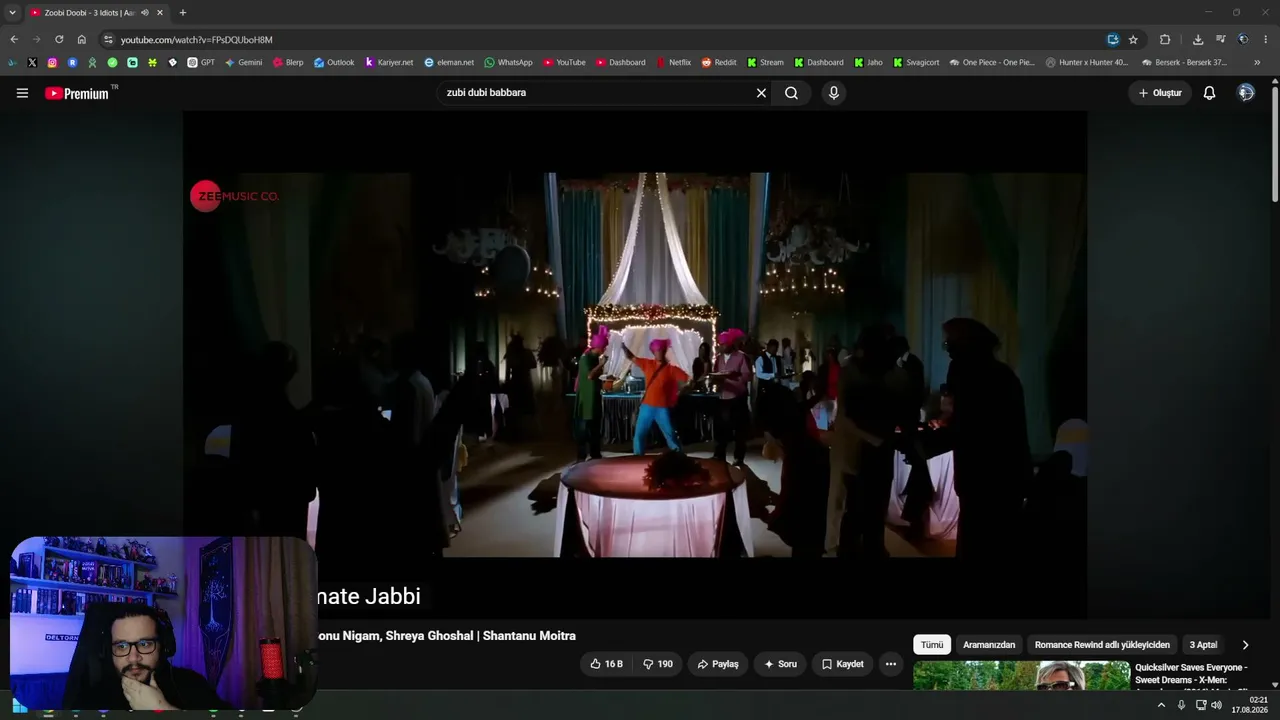Click the Zee Music Co. channel watermark
This screenshot has height=720, width=1280.
coord(235,196)
